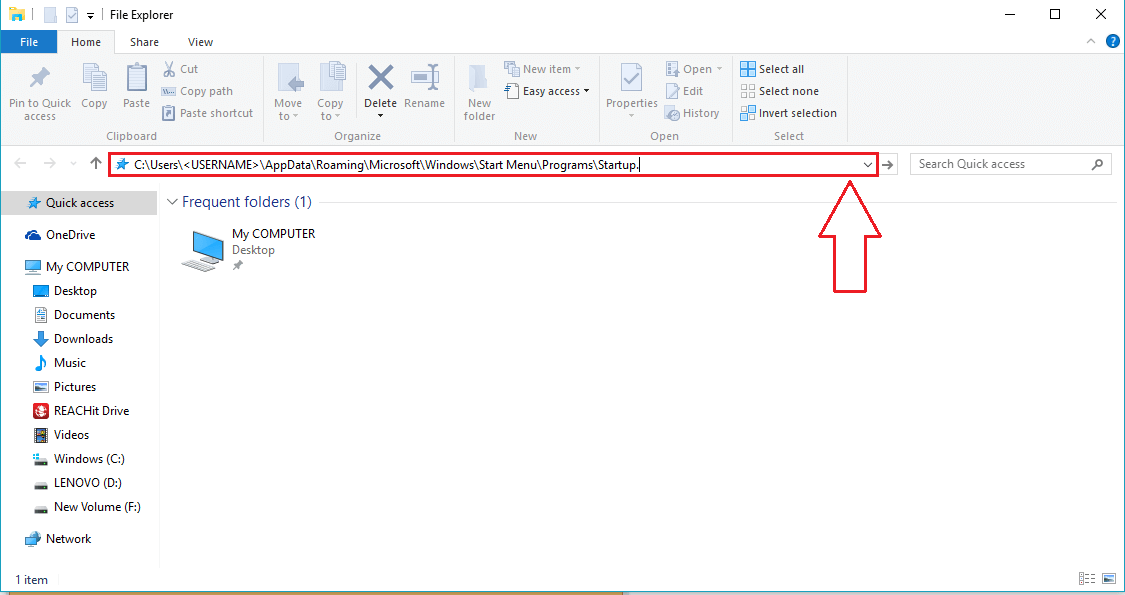Switch to Large icons view
The width and height of the screenshot is (1125, 595).
tap(1109, 578)
